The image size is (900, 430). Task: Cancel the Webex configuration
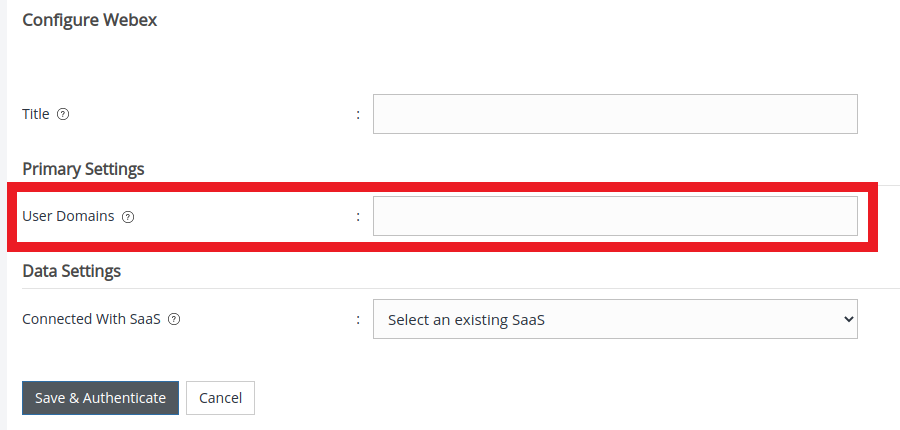(220, 398)
